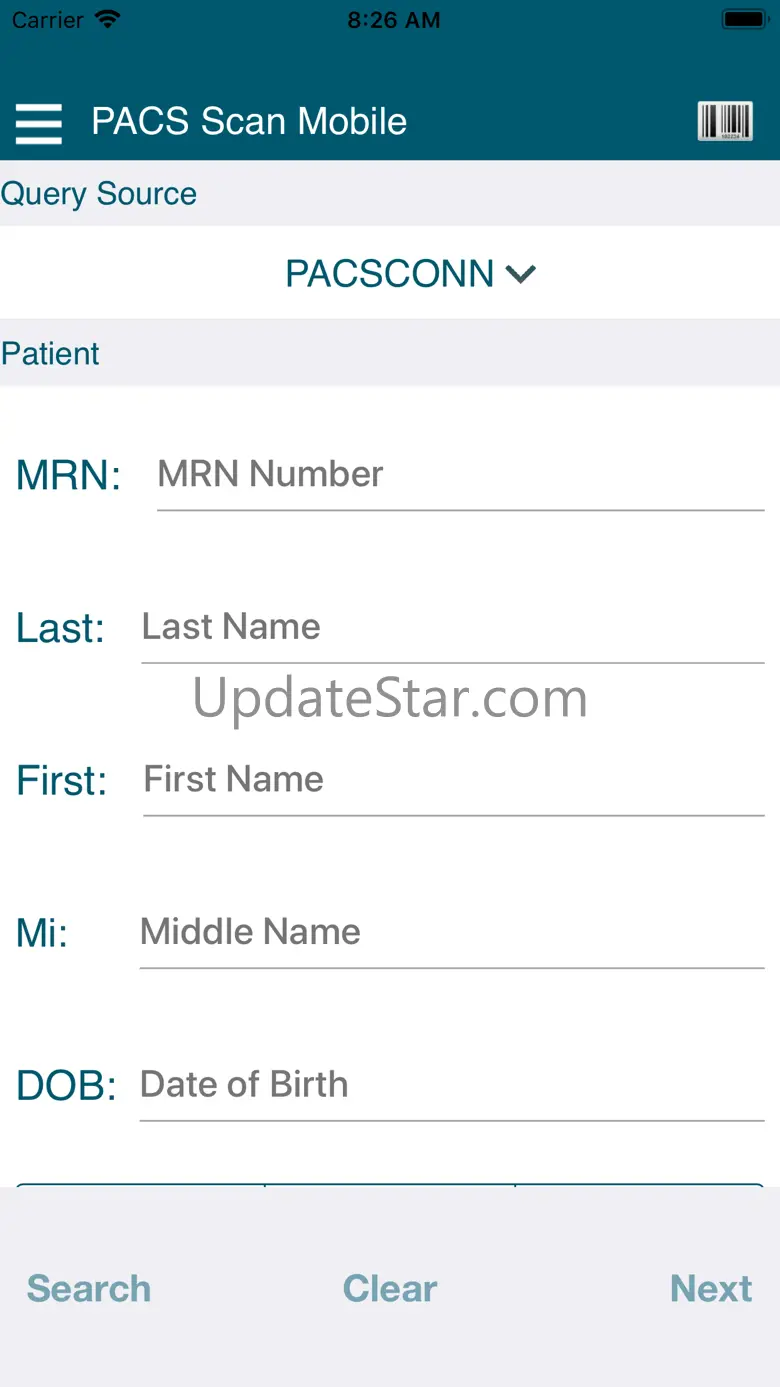The width and height of the screenshot is (780, 1387).
Task: Tap the Carrier text in status bar
Action: point(48,20)
